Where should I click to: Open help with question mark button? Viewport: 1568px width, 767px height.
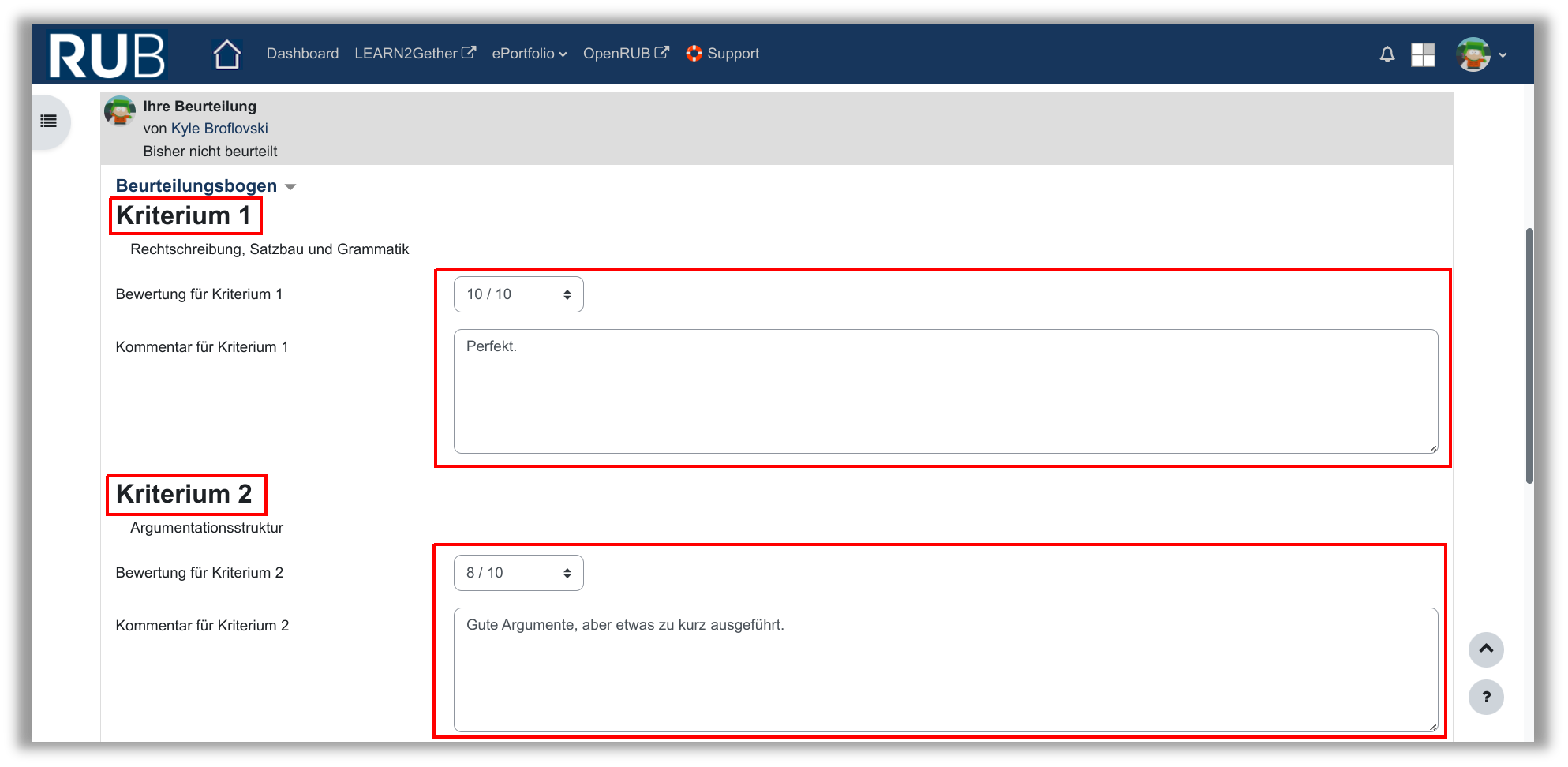tap(1485, 697)
